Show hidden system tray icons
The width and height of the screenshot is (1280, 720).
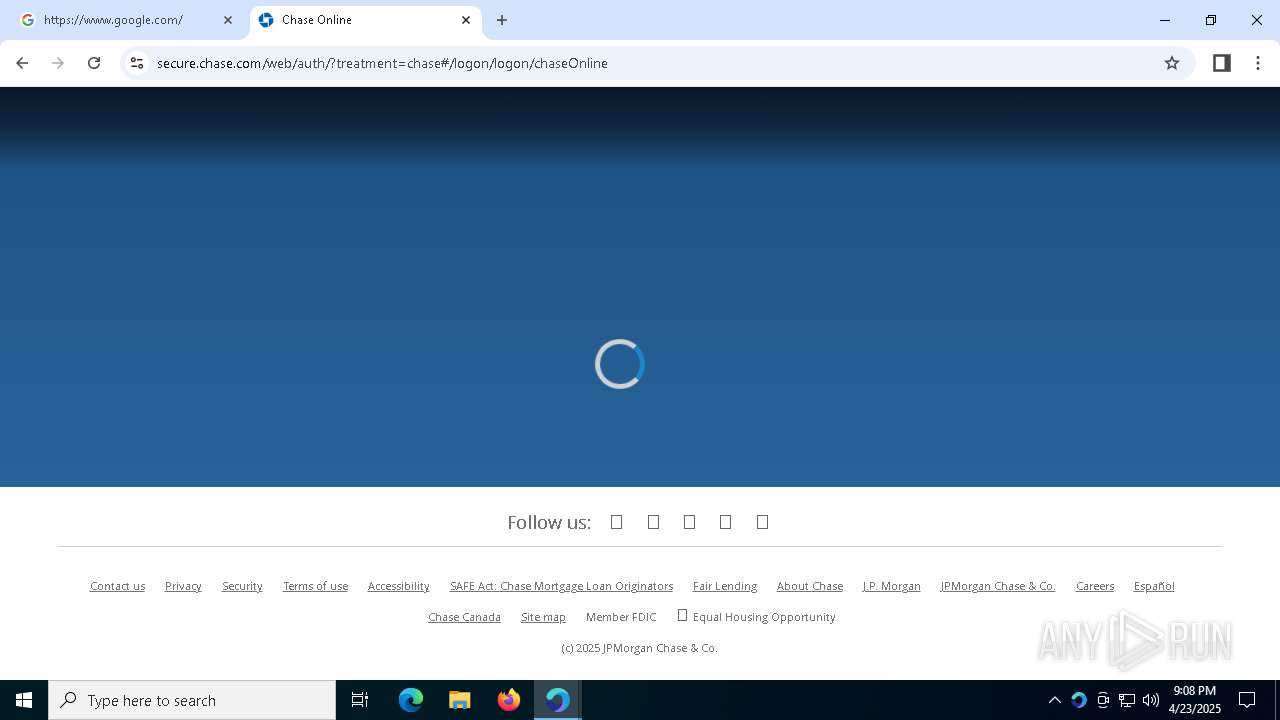click(1054, 700)
